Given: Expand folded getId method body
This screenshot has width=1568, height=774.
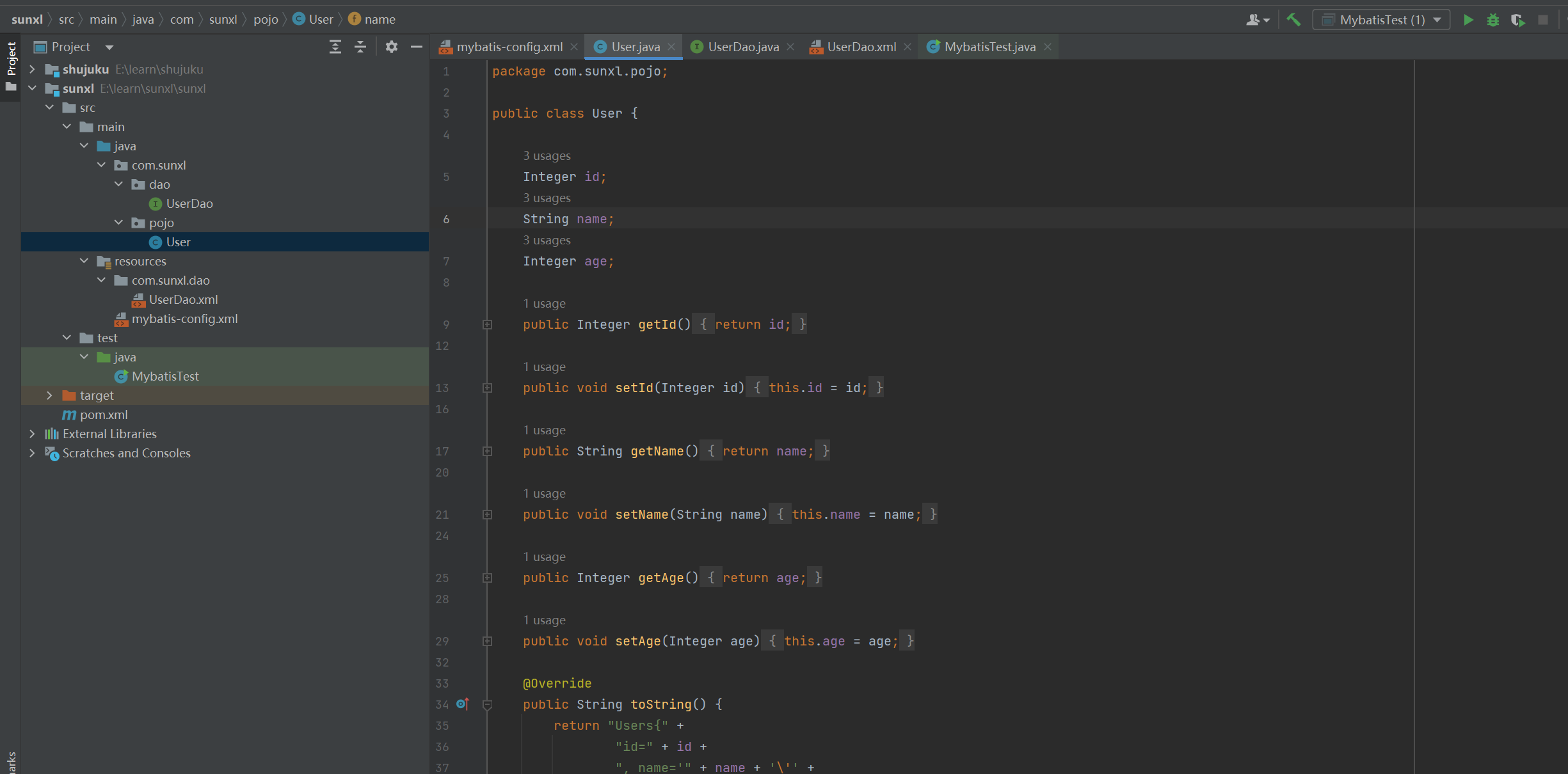Looking at the screenshot, I should tap(487, 325).
